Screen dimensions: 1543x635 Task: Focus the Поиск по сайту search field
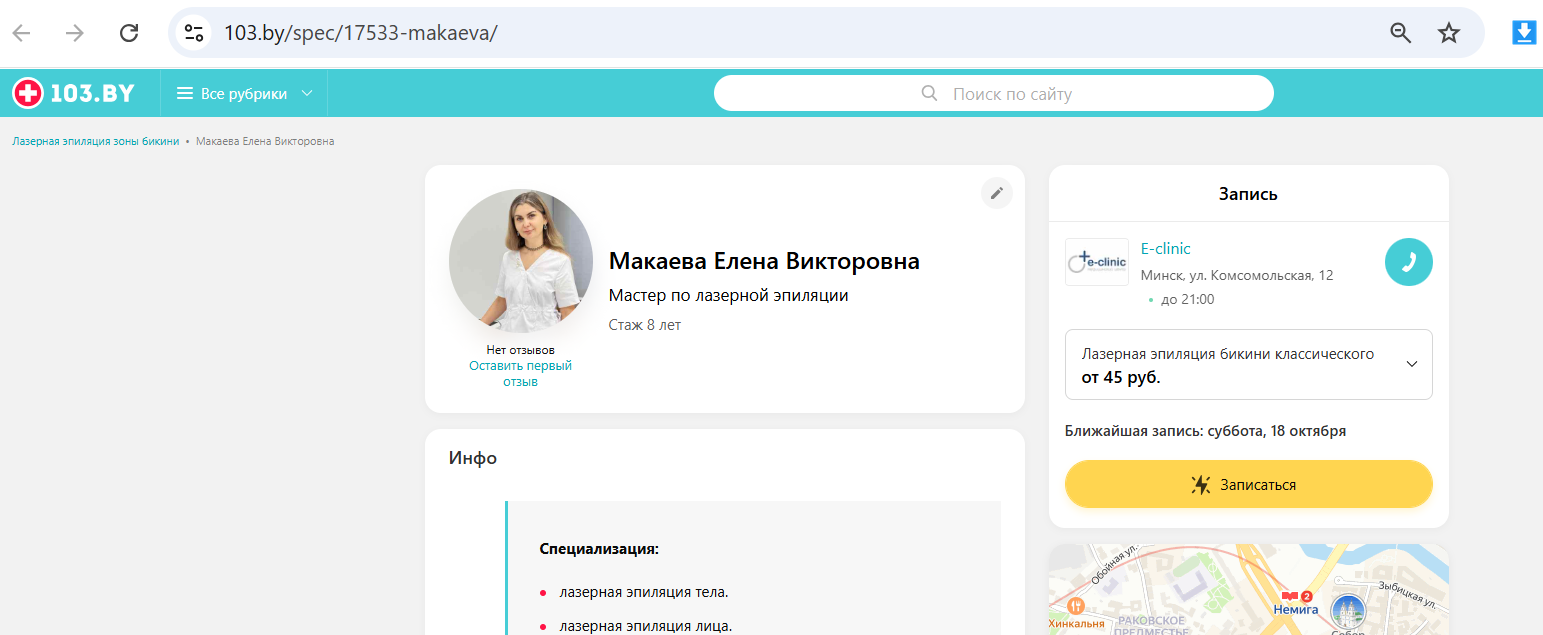(x=993, y=94)
